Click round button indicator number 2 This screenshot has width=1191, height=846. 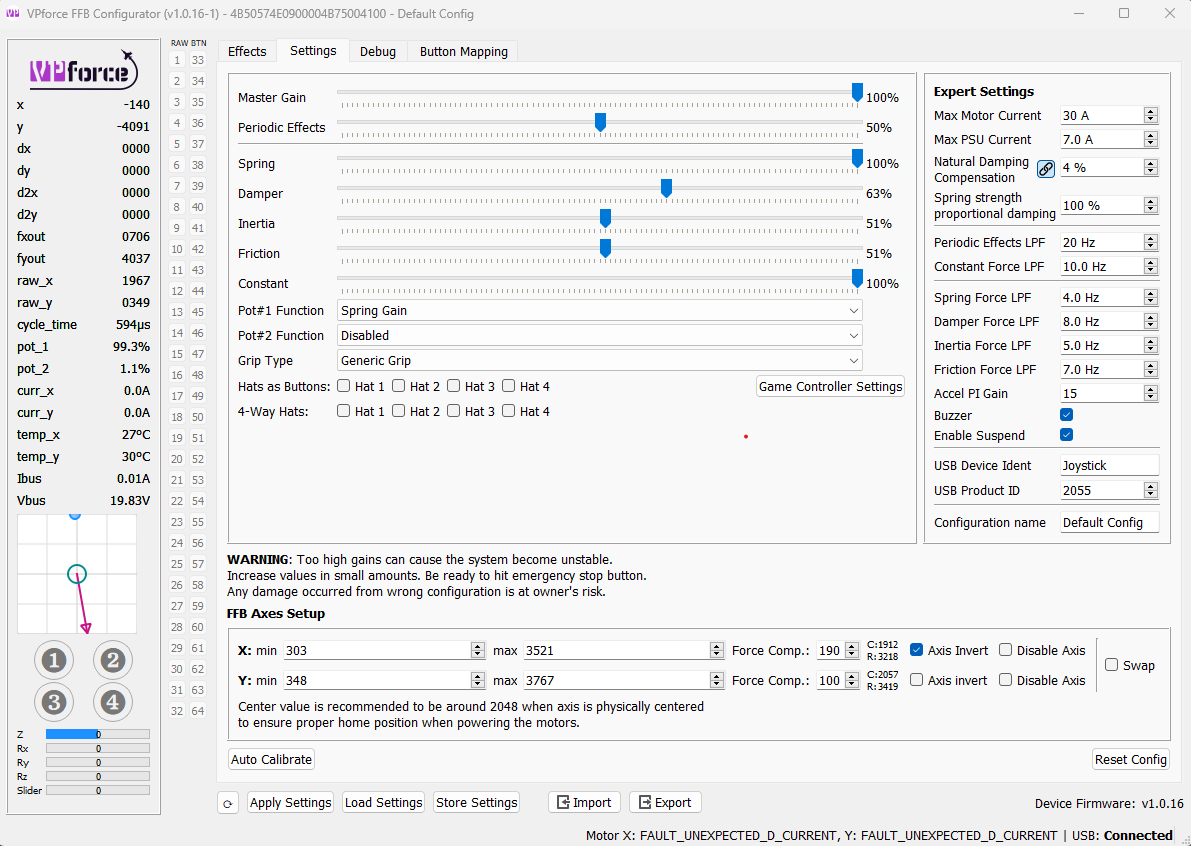(x=112, y=660)
